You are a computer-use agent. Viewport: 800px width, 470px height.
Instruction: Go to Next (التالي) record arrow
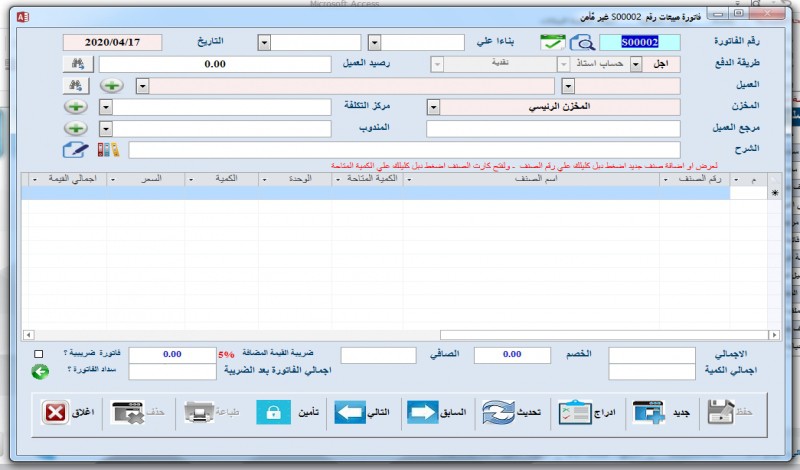point(350,412)
